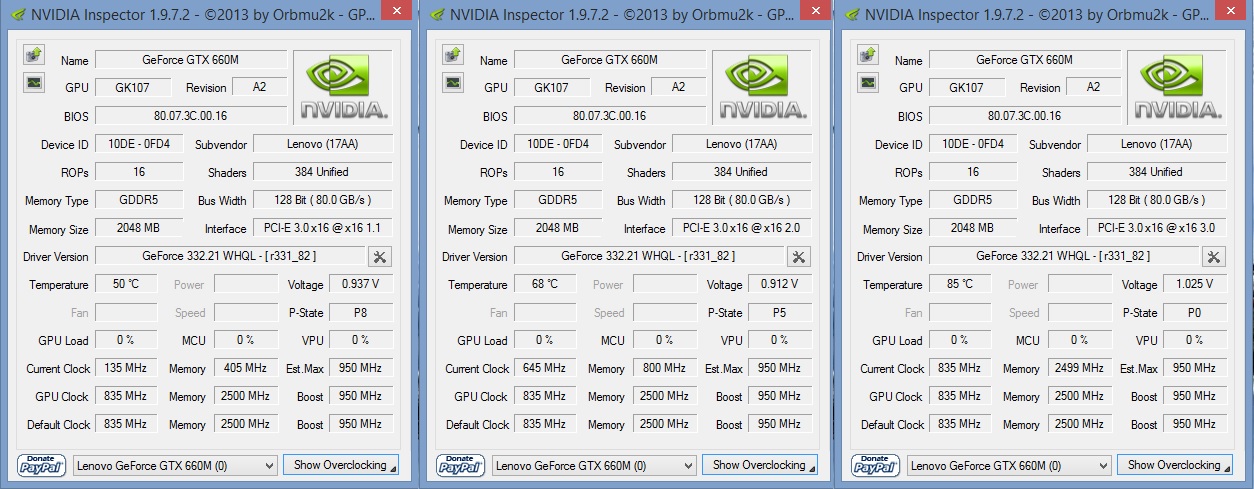Open the GPU selector dropdown in the P5 window
Screen dimensions: 1254x489
click(594, 466)
